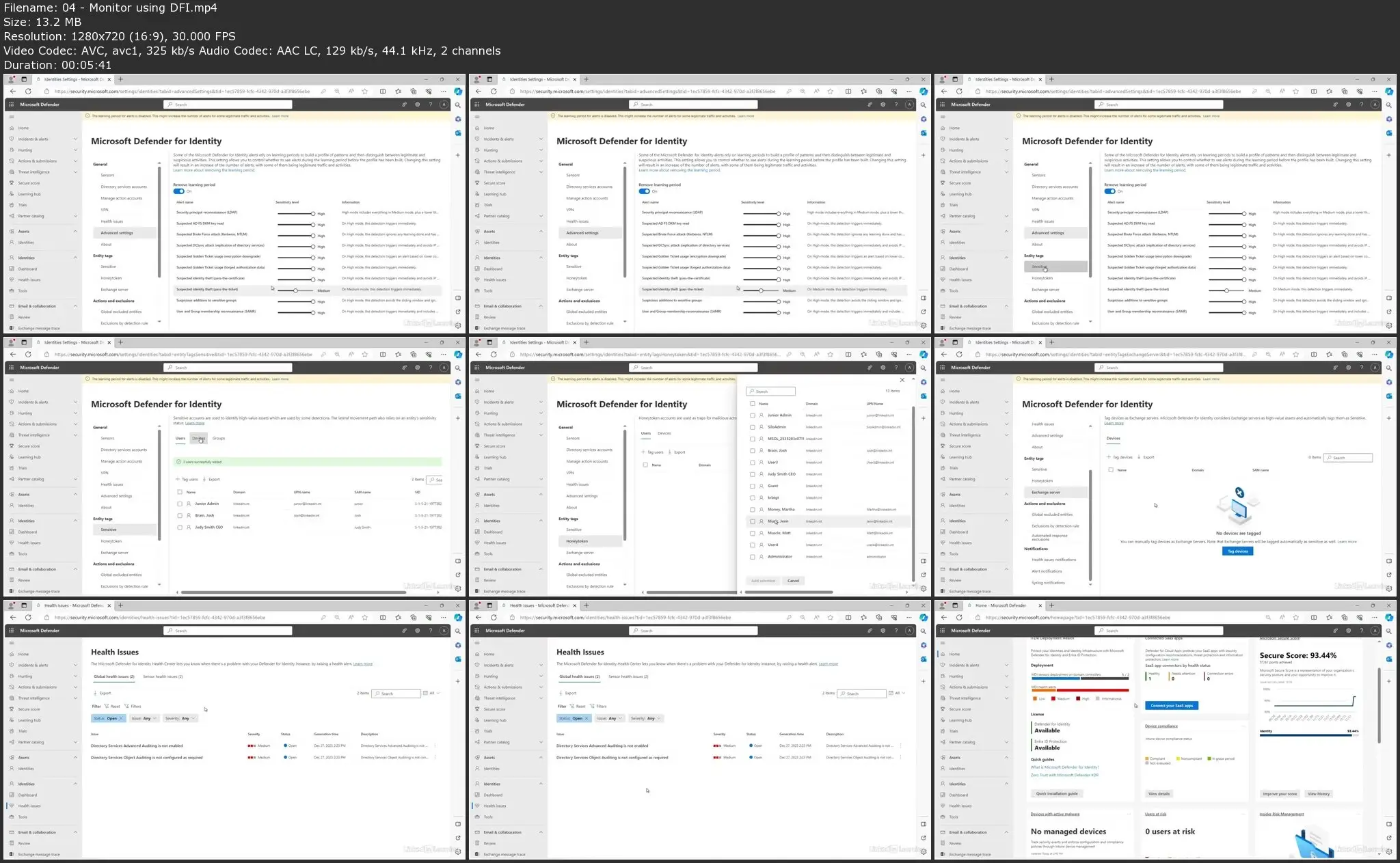1400x863 pixels.
Task: Open app launcher grid in Honeytoken frame
Action: click(x=476, y=368)
